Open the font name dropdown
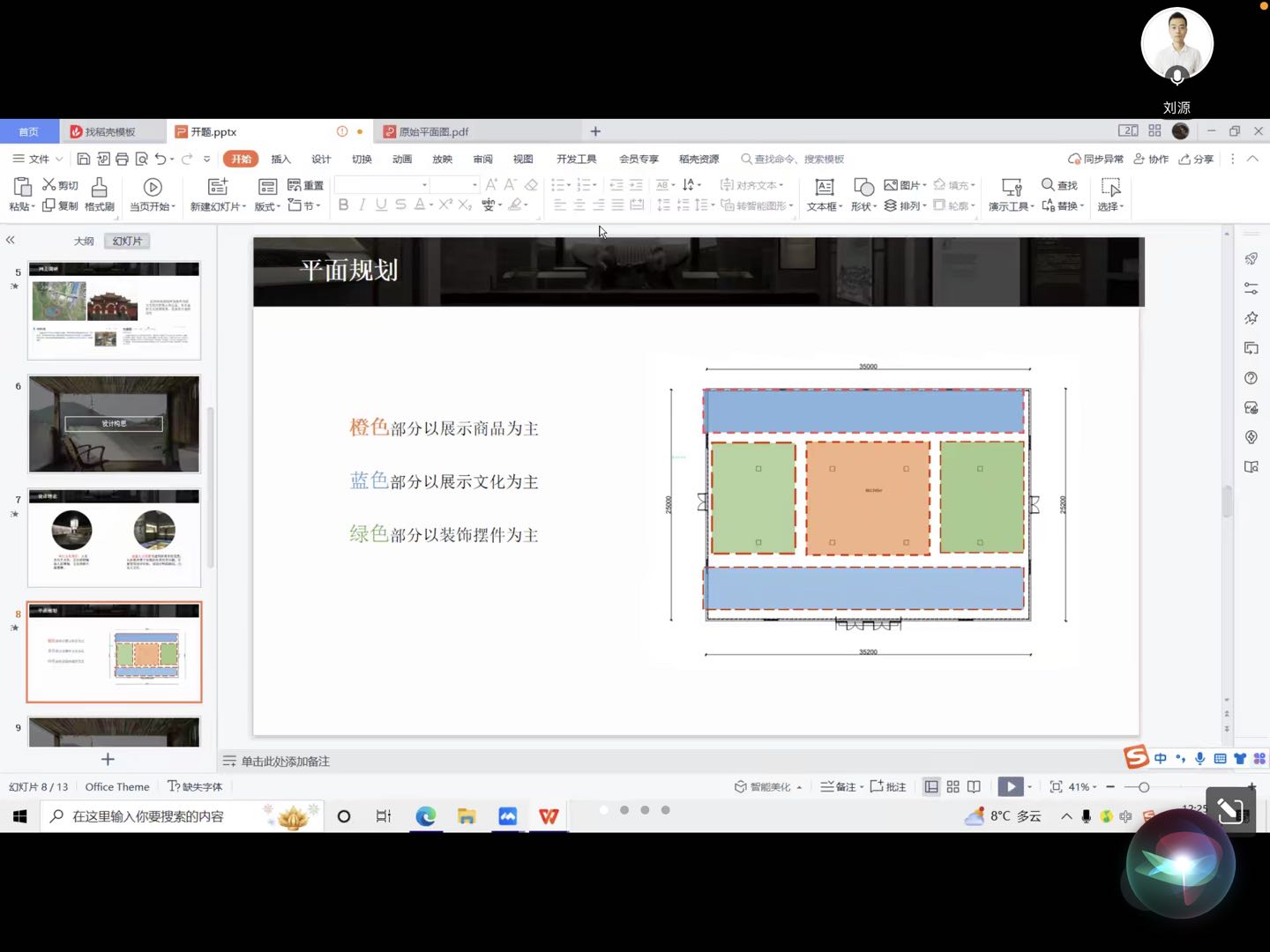This screenshot has height=952, width=1270. coord(424,185)
